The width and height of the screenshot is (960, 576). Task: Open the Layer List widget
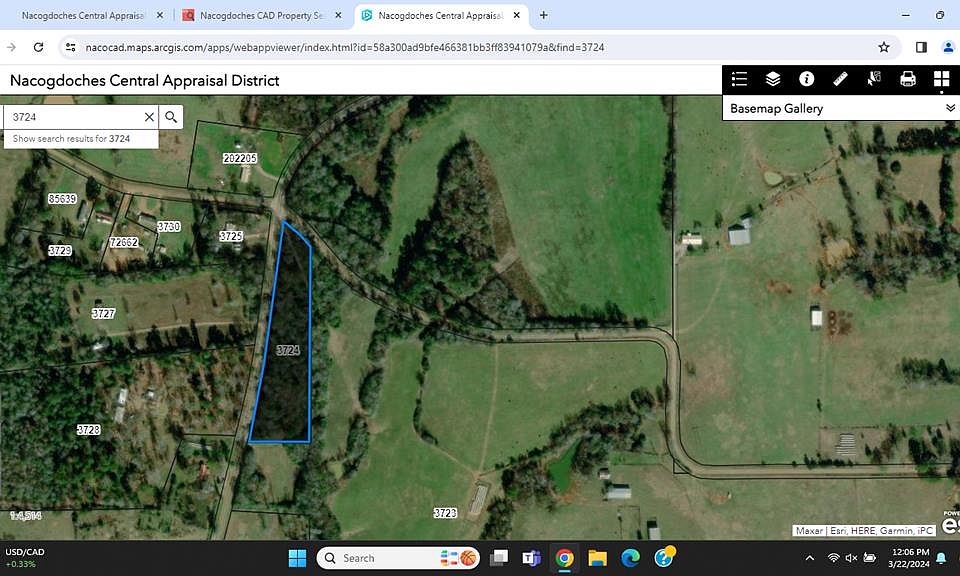(773, 79)
